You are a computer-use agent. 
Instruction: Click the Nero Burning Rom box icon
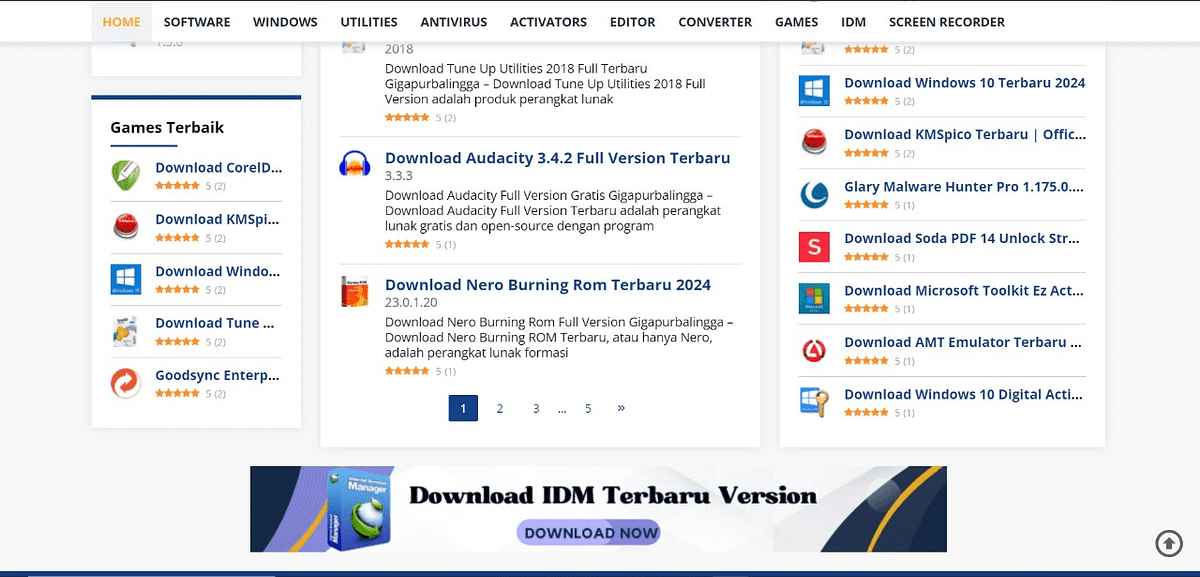click(356, 291)
